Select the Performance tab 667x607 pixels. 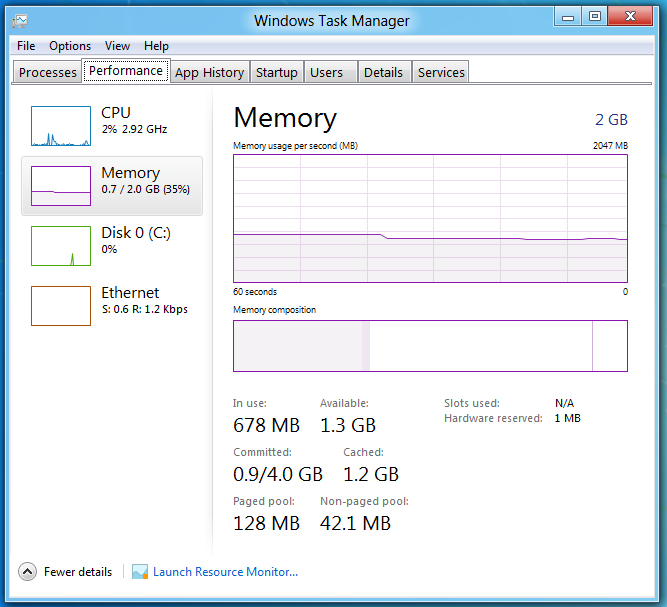pos(126,71)
